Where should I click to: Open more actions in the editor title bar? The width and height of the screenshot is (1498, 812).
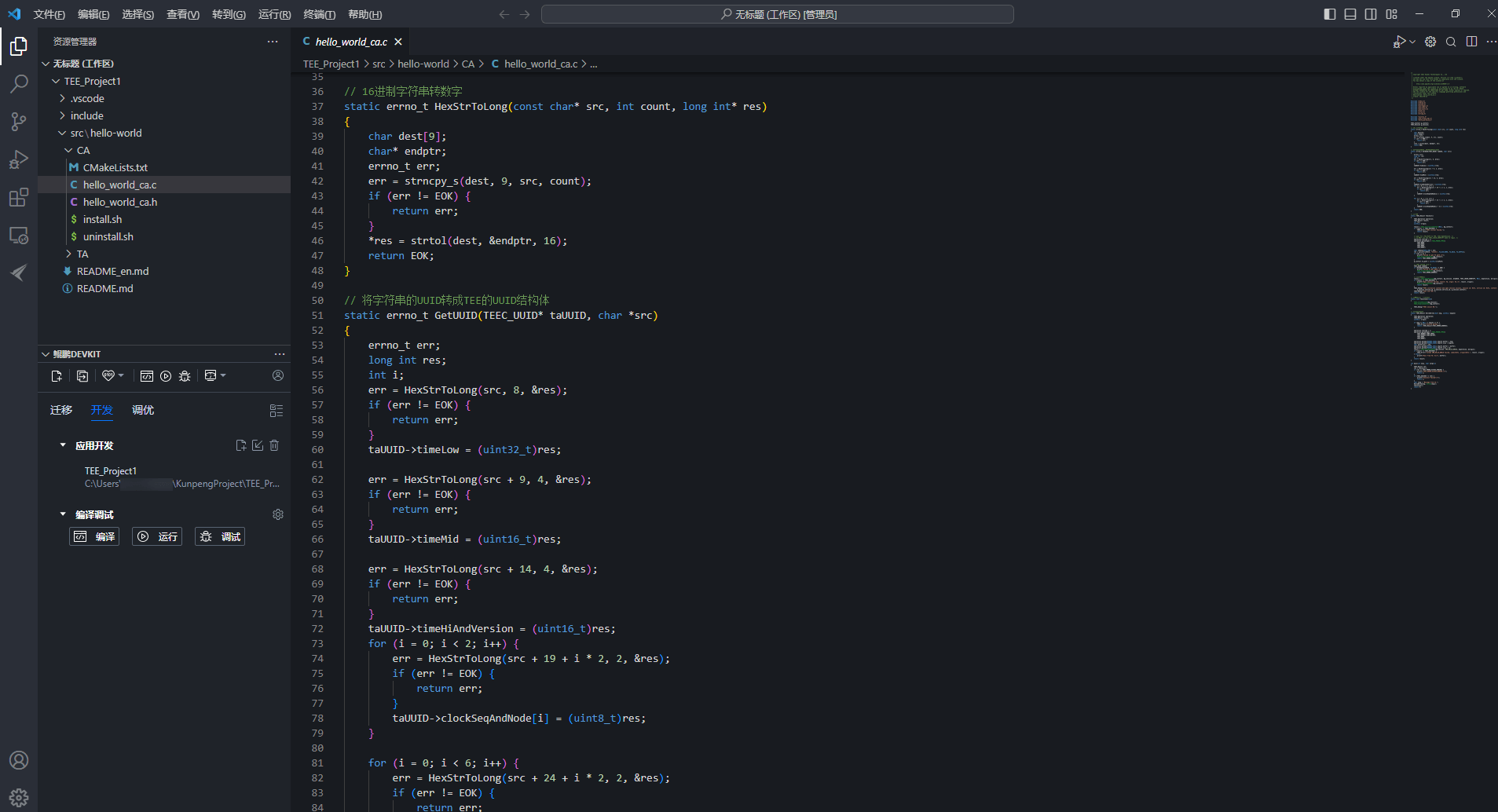(x=1491, y=42)
